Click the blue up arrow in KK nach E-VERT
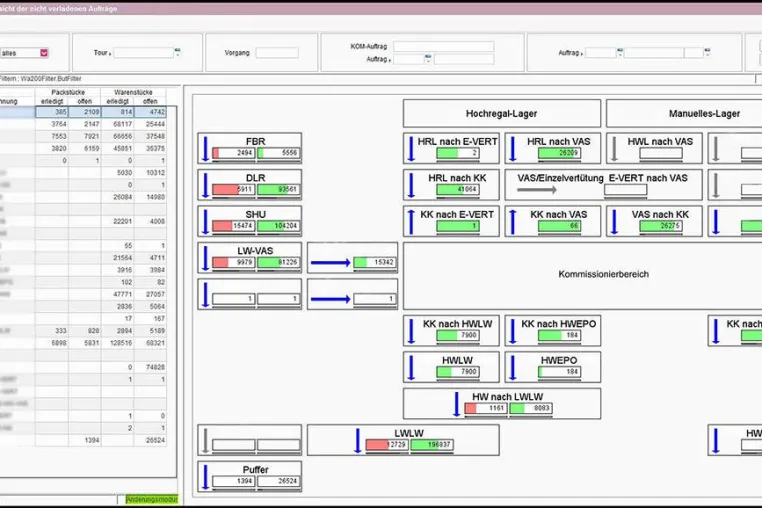 coord(411,222)
